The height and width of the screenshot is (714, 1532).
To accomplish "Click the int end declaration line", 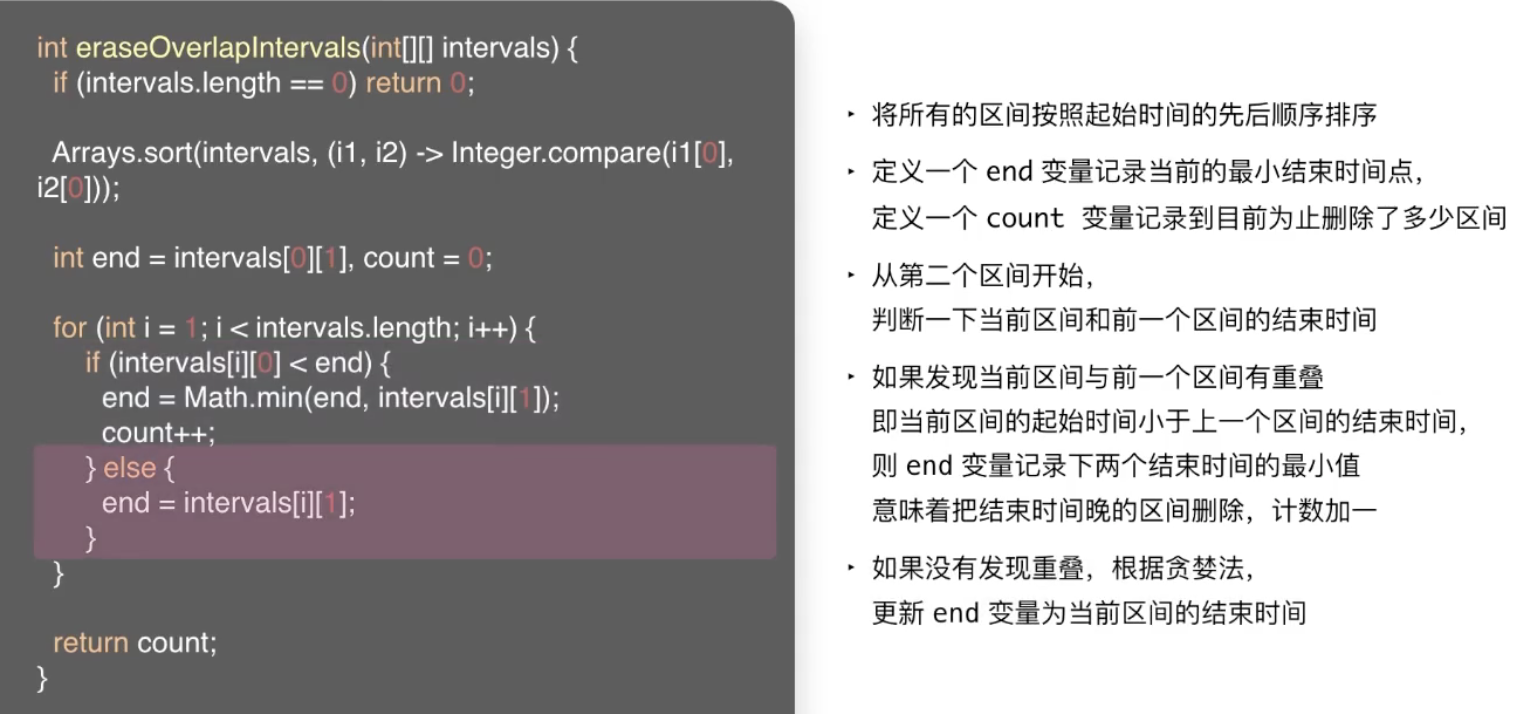I will click(272, 258).
